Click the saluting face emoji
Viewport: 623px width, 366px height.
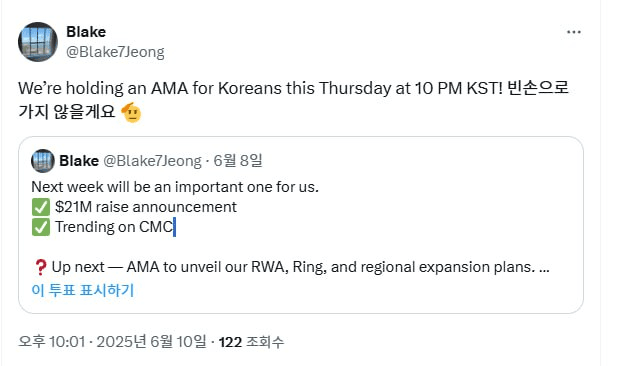[x=131, y=112]
